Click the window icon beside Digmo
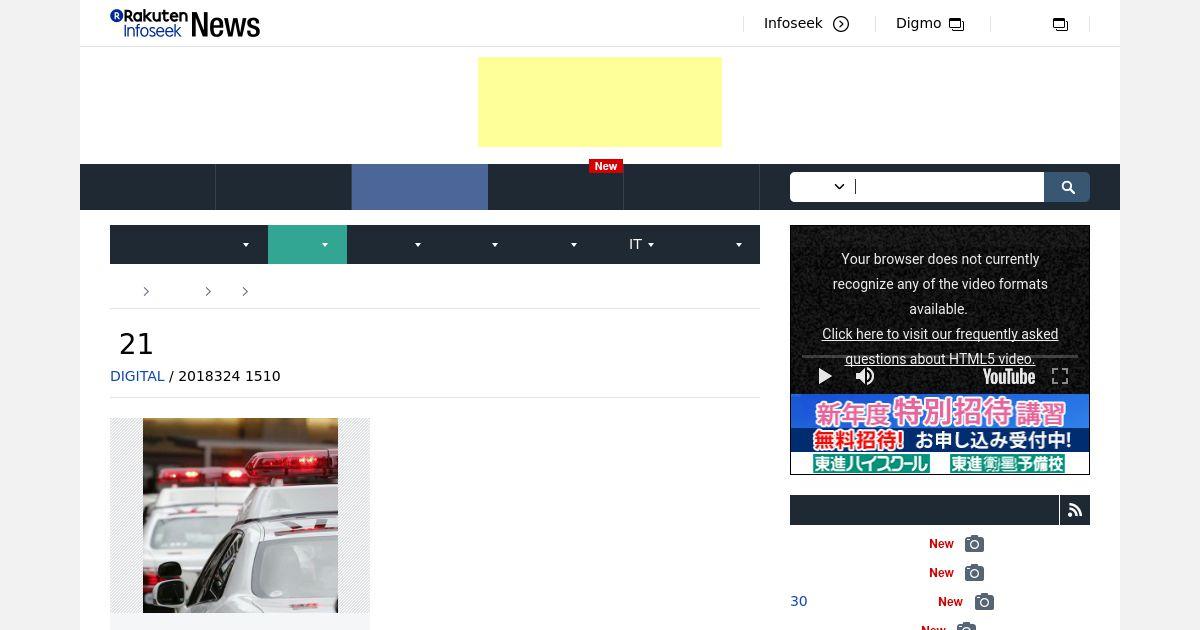 tap(956, 24)
